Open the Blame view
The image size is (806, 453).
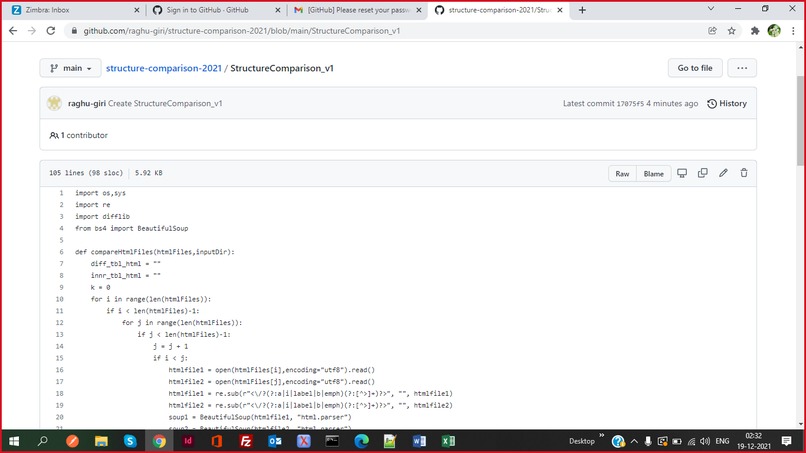coord(653,174)
